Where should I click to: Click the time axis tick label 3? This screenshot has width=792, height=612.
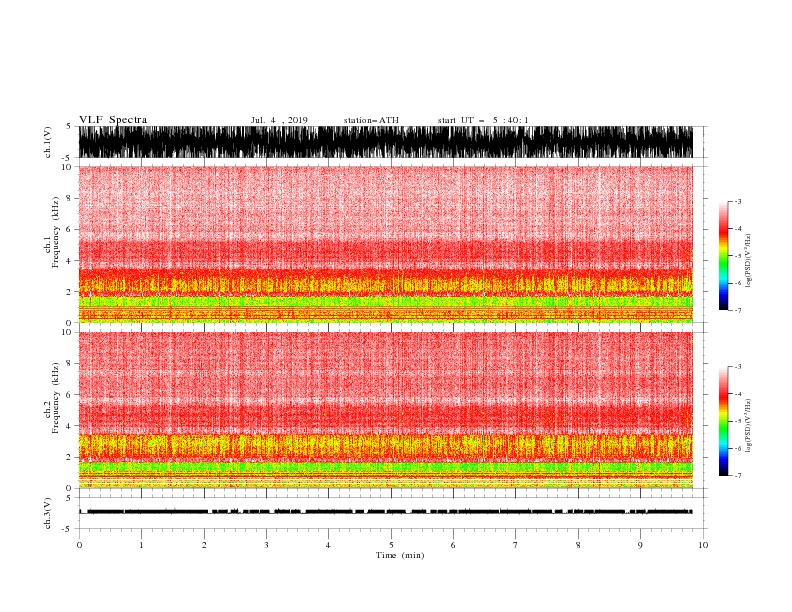click(x=266, y=545)
